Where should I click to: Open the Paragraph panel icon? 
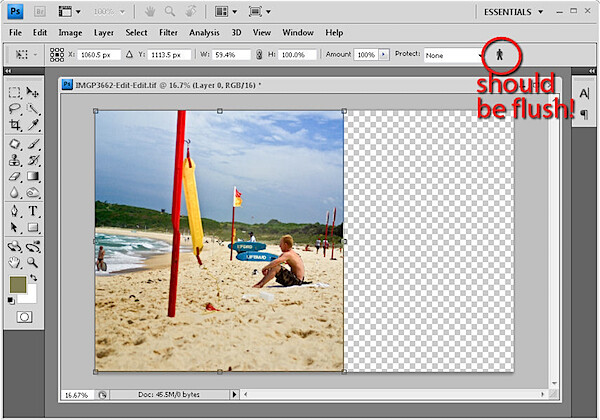(x=584, y=114)
